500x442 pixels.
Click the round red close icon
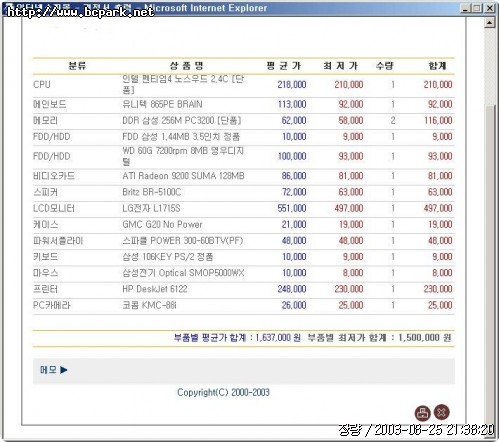(442, 412)
